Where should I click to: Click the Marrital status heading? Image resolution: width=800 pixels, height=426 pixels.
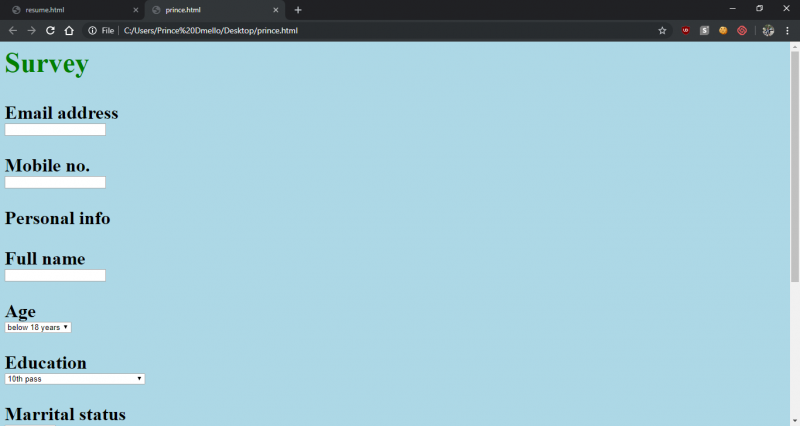[65, 414]
